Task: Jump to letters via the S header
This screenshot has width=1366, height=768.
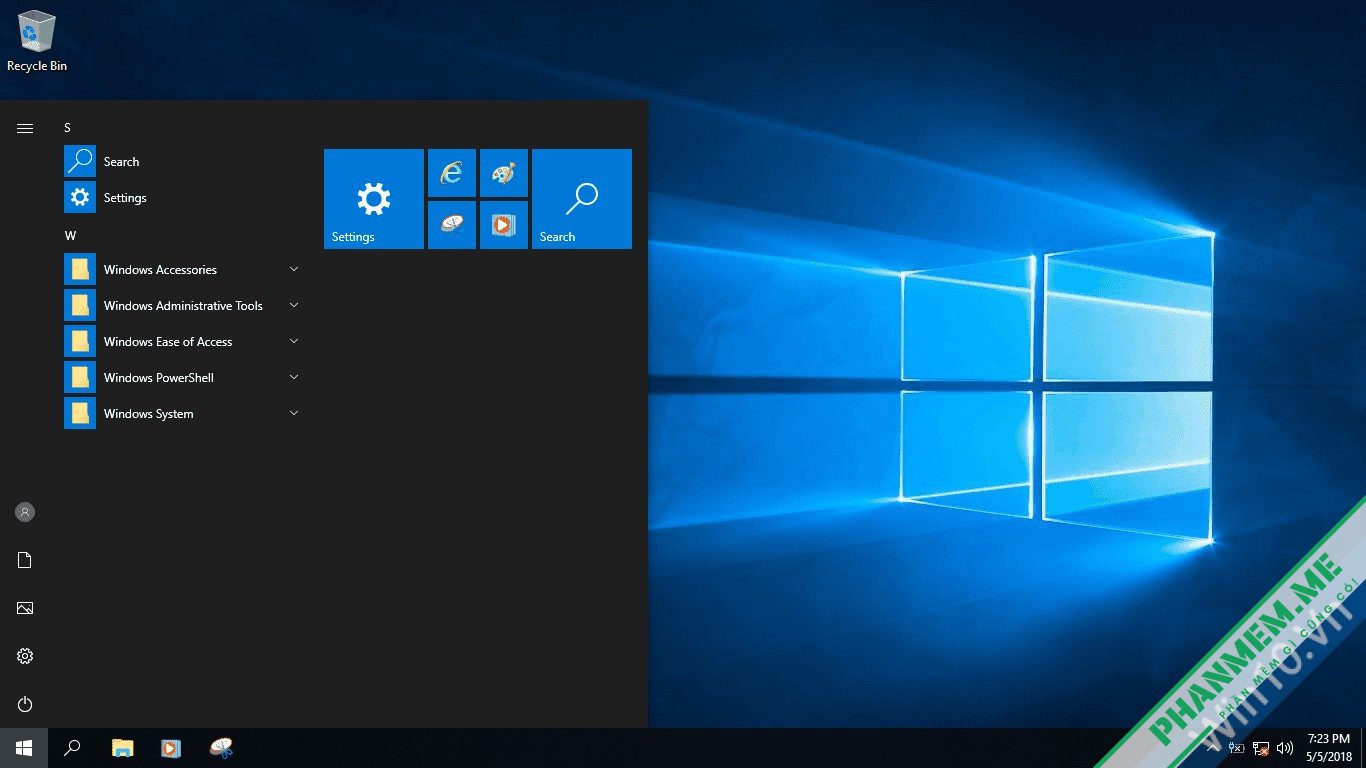Action: coord(68,128)
